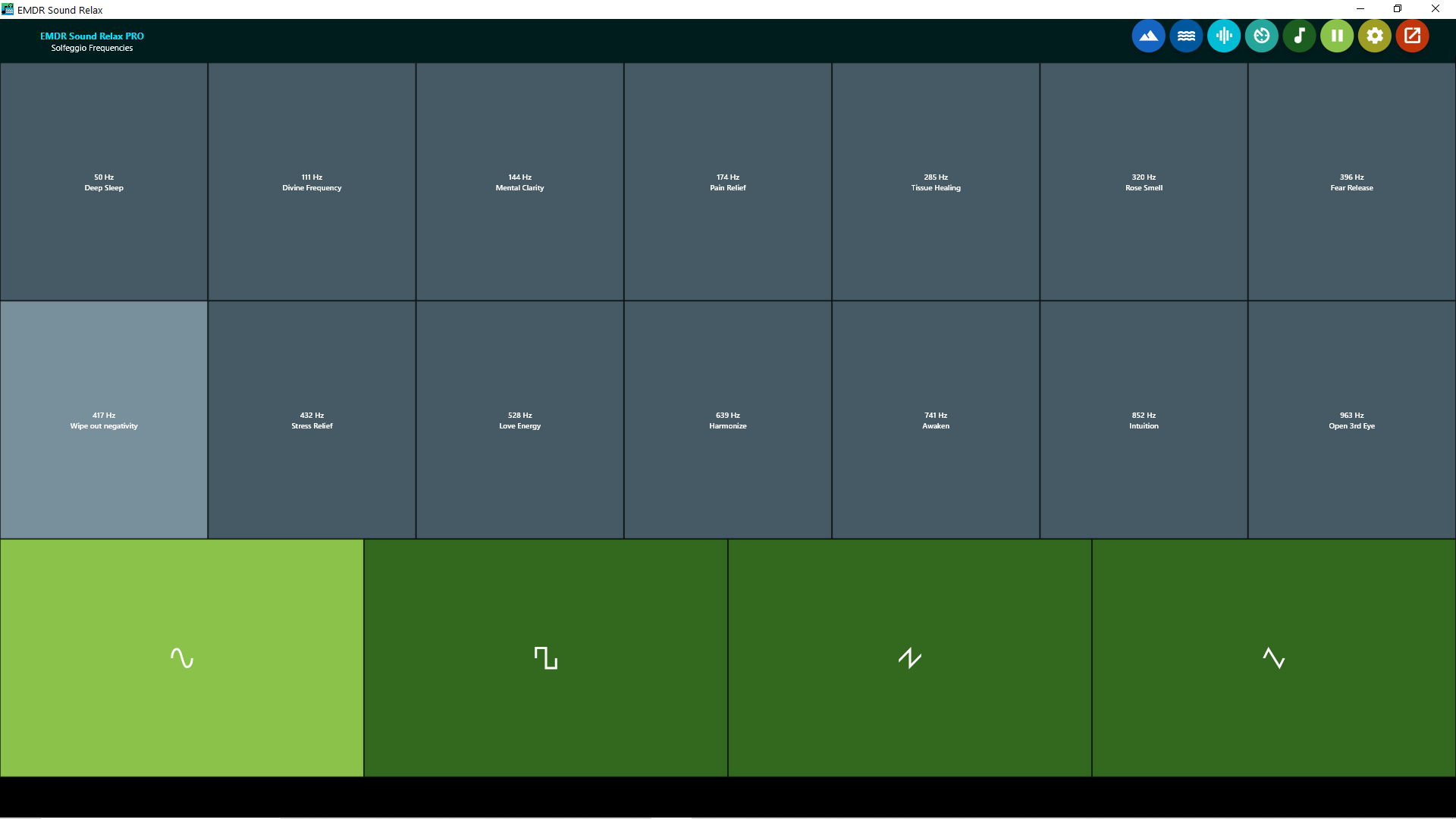1456x819 pixels.
Task: Choose the 528 Hz Love Energy frequency
Action: tap(519, 420)
